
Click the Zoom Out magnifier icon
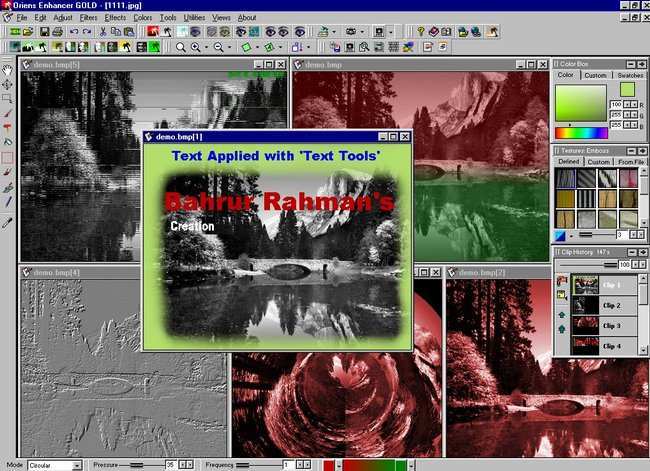point(218,47)
